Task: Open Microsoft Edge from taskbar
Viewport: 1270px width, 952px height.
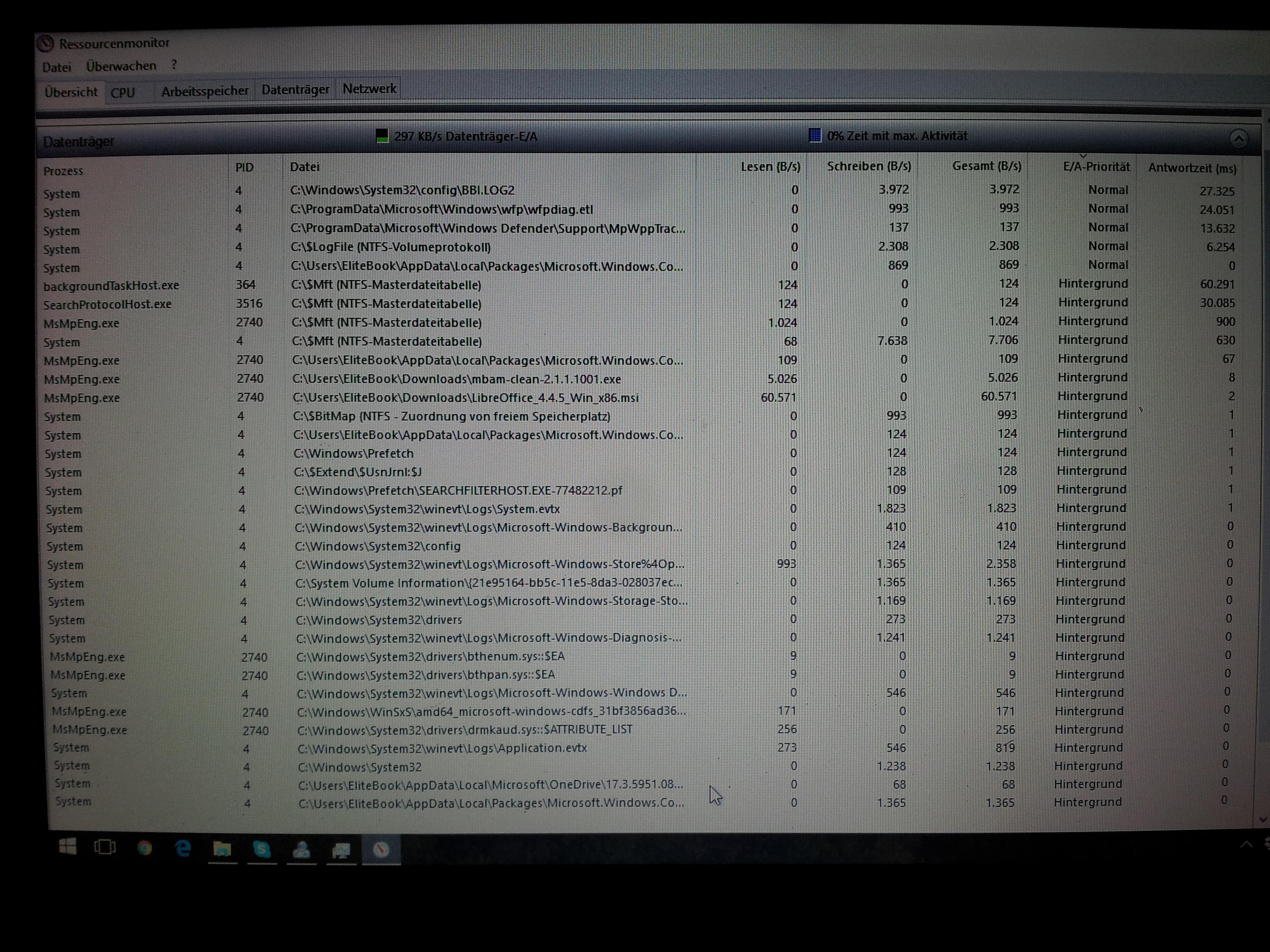Action: tap(183, 848)
